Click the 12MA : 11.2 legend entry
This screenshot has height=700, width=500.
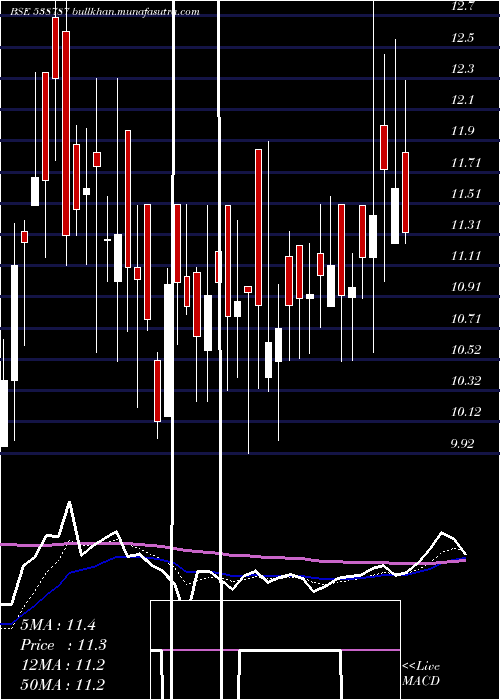[62, 664]
